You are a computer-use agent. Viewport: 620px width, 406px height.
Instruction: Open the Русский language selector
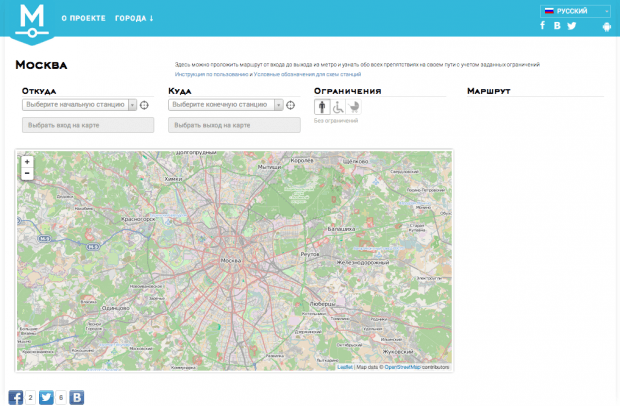click(x=575, y=11)
